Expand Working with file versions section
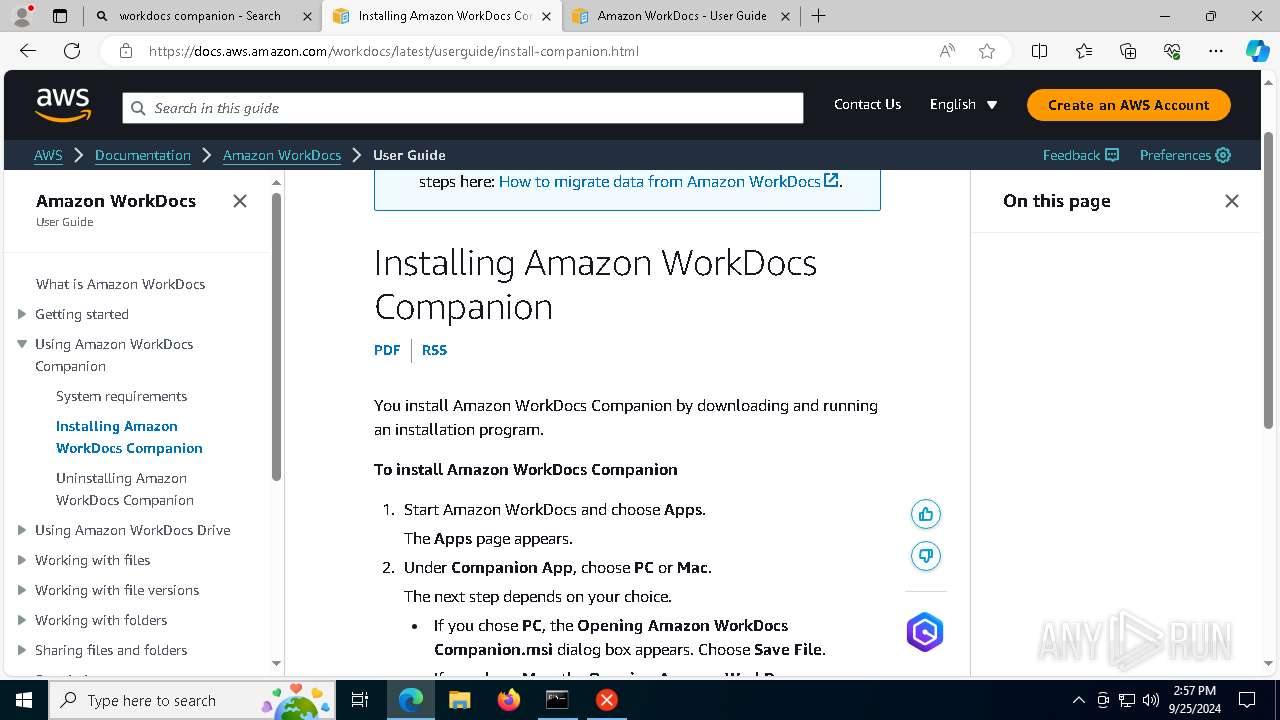Viewport: 1280px width, 720px height. (22, 590)
